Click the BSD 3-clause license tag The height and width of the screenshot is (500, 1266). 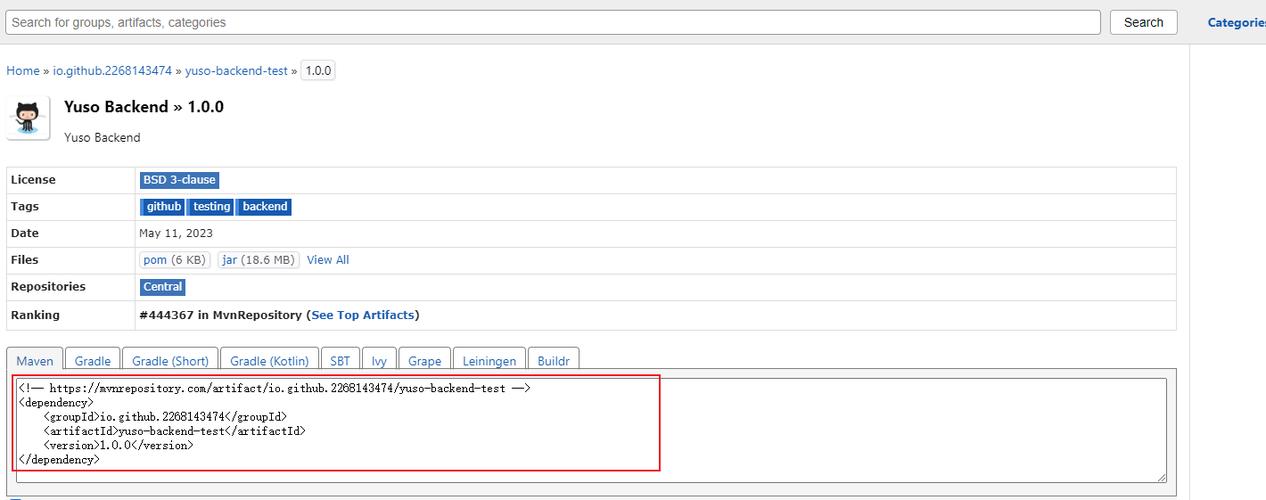click(179, 180)
